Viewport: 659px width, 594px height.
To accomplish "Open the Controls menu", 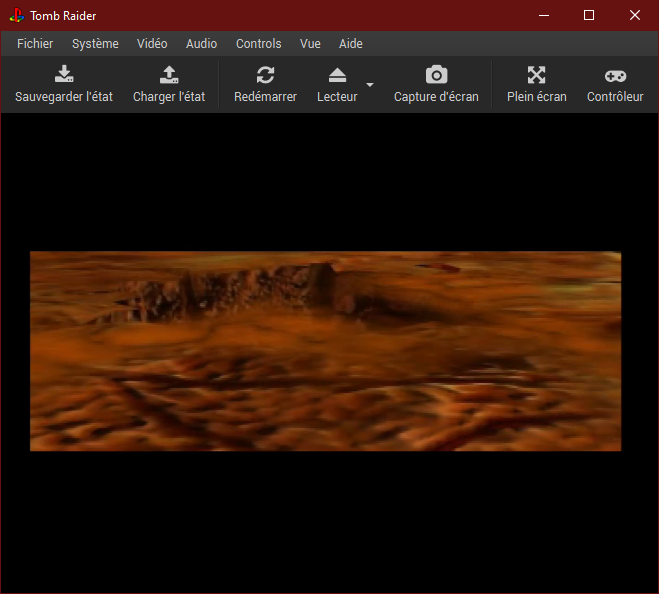I will [x=258, y=44].
